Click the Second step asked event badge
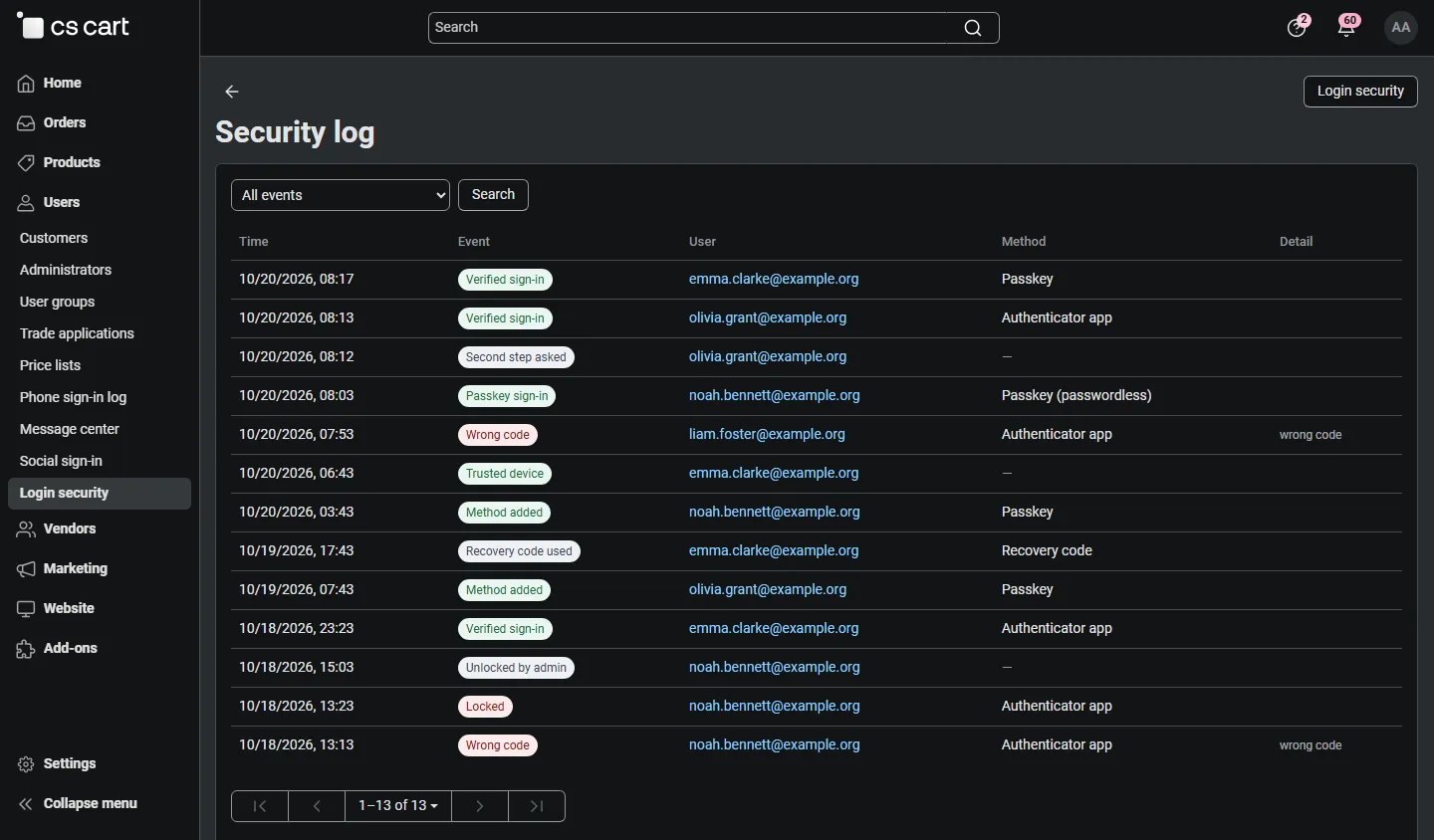 516,357
